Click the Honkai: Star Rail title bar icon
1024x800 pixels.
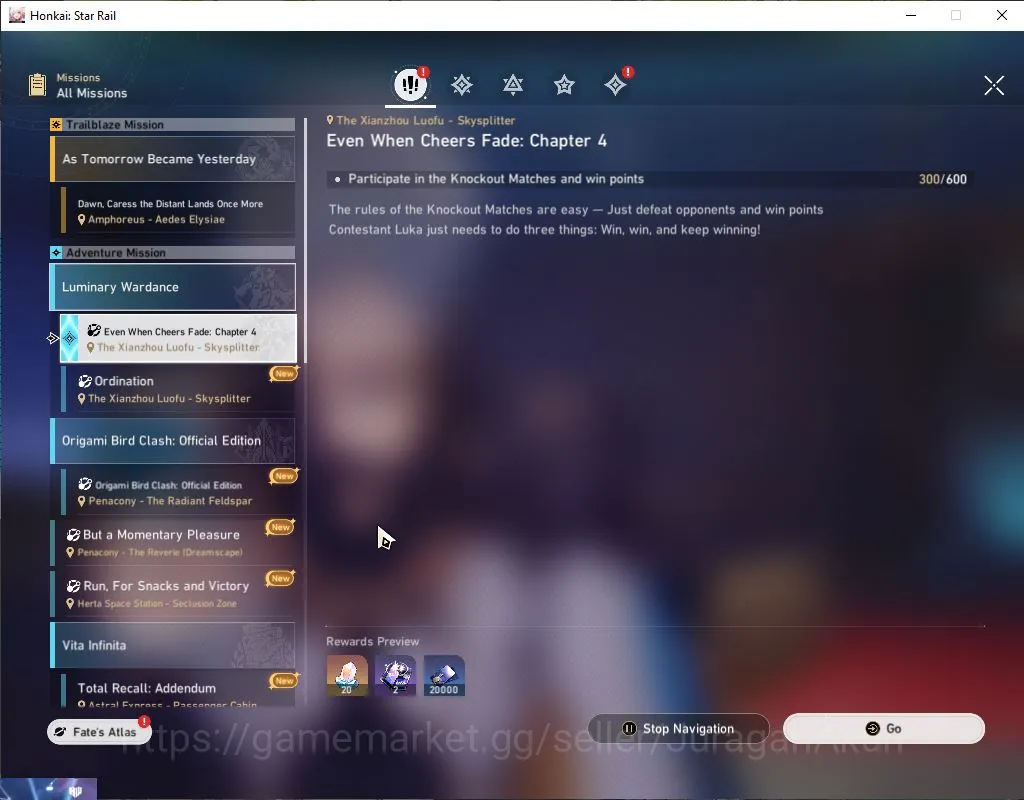click(x=16, y=15)
